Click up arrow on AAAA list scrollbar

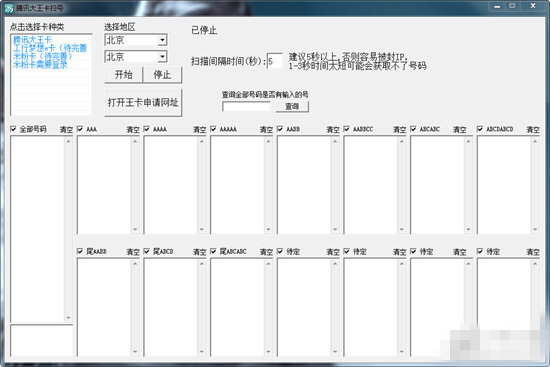pyautogui.click(x=202, y=141)
